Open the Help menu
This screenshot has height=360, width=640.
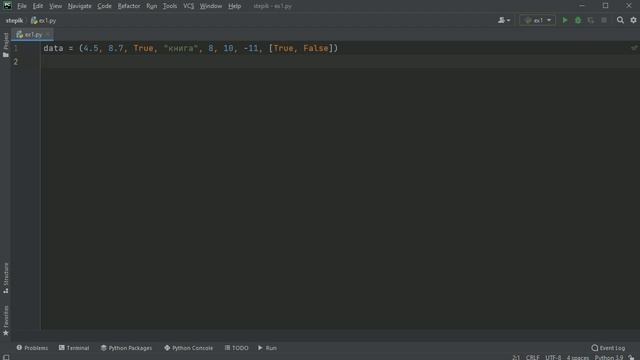click(x=234, y=6)
